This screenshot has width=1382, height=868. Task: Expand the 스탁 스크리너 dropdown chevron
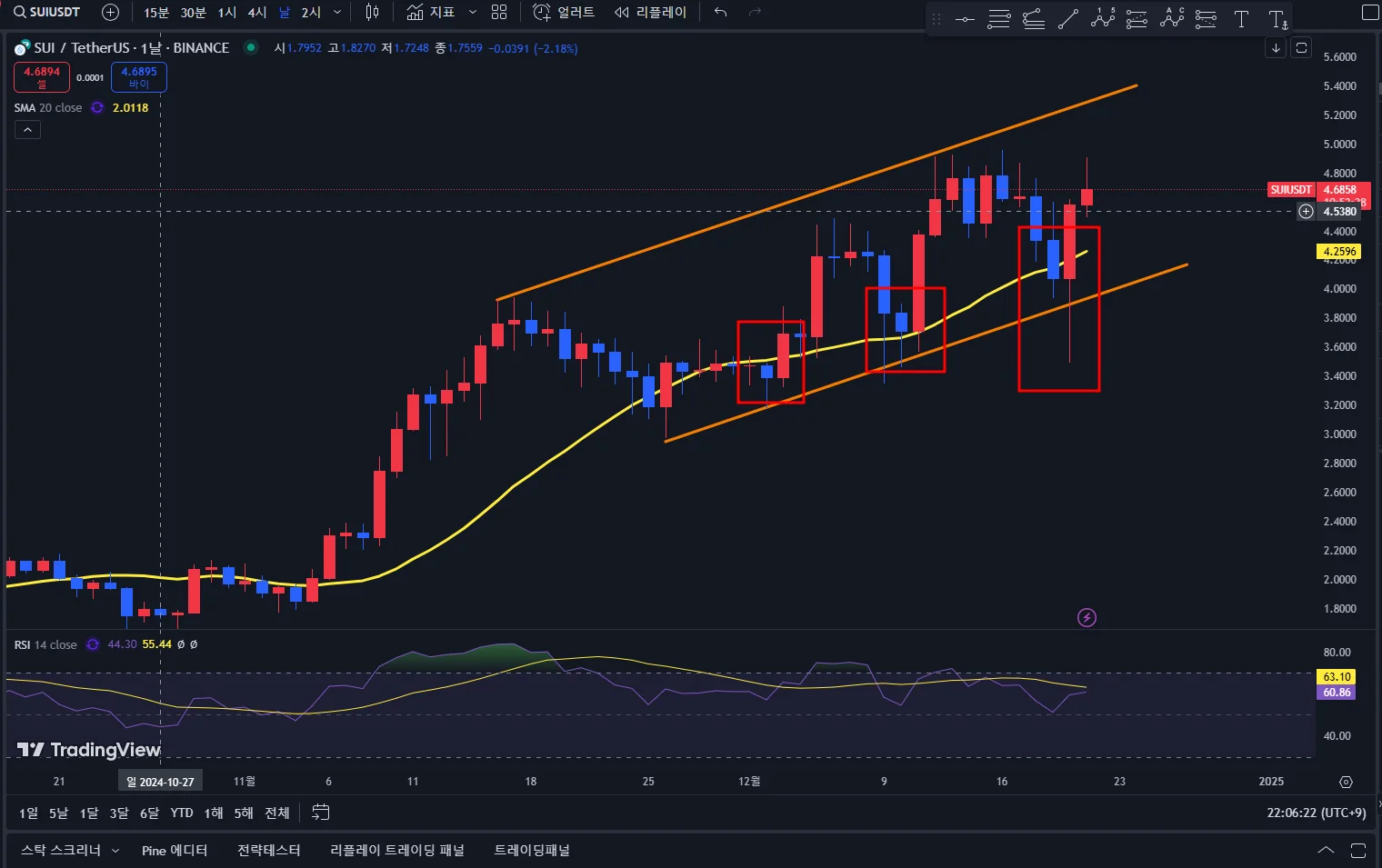coord(115,851)
